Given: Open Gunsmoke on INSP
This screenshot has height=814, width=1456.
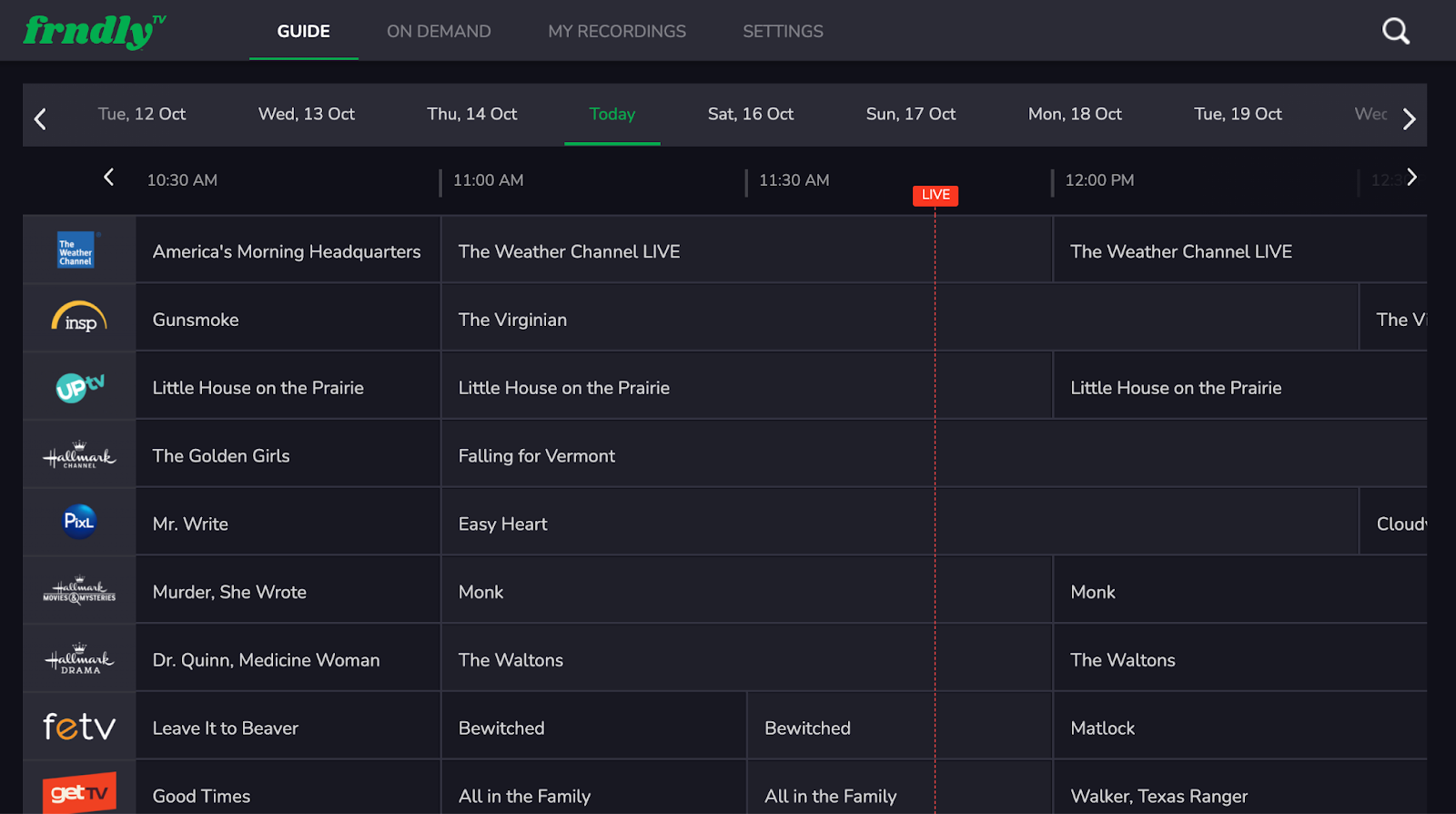Looking at the screenshot, I should 288,319.
